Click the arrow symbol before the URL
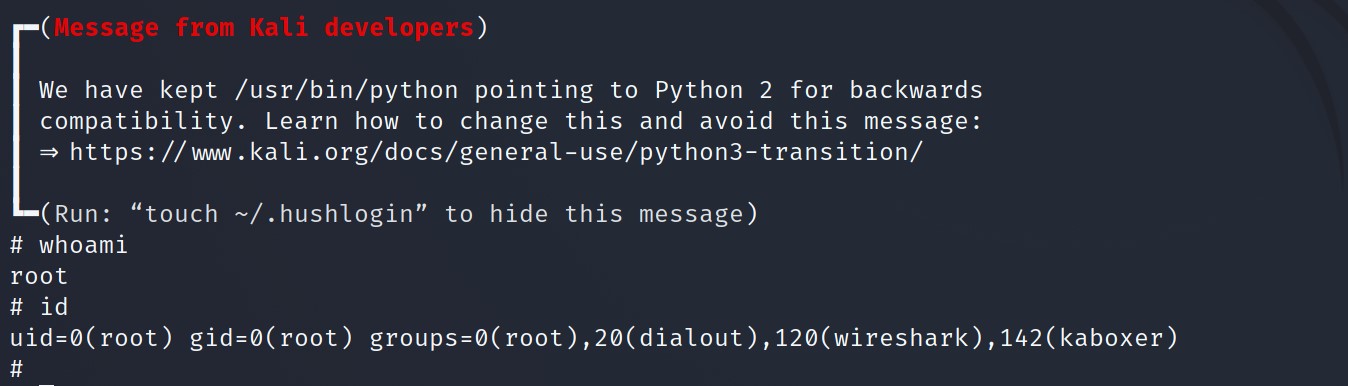The height and width of the screenshot is (386, 1348). pos(49,153)
